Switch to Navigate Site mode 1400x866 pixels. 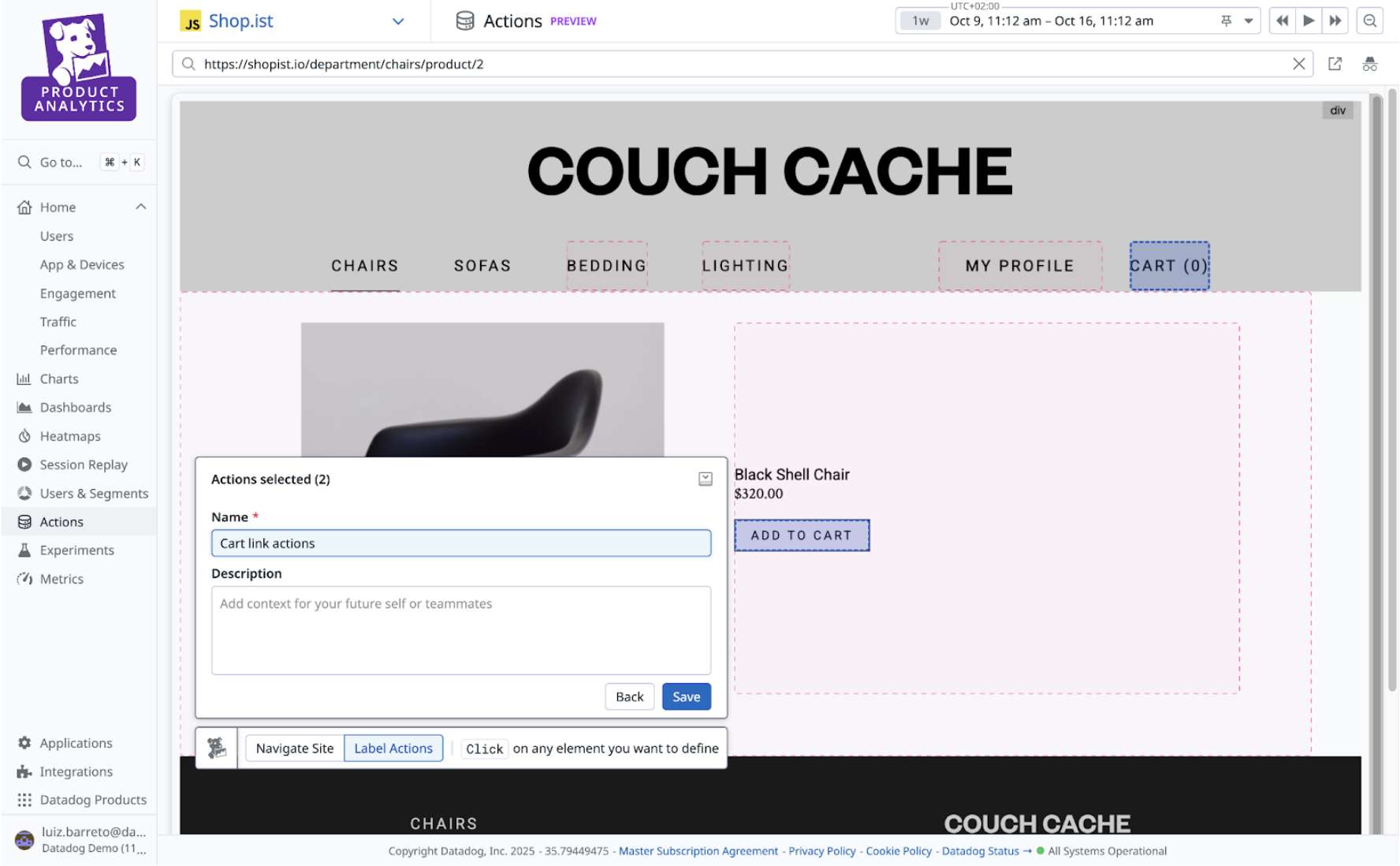pos(295,748)
